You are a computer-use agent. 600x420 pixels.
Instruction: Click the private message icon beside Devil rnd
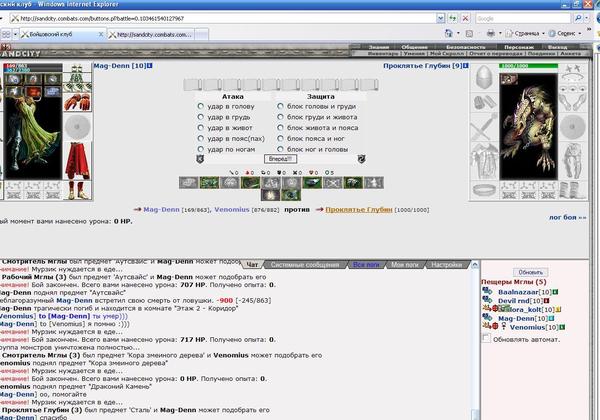[x=487, y=300]
